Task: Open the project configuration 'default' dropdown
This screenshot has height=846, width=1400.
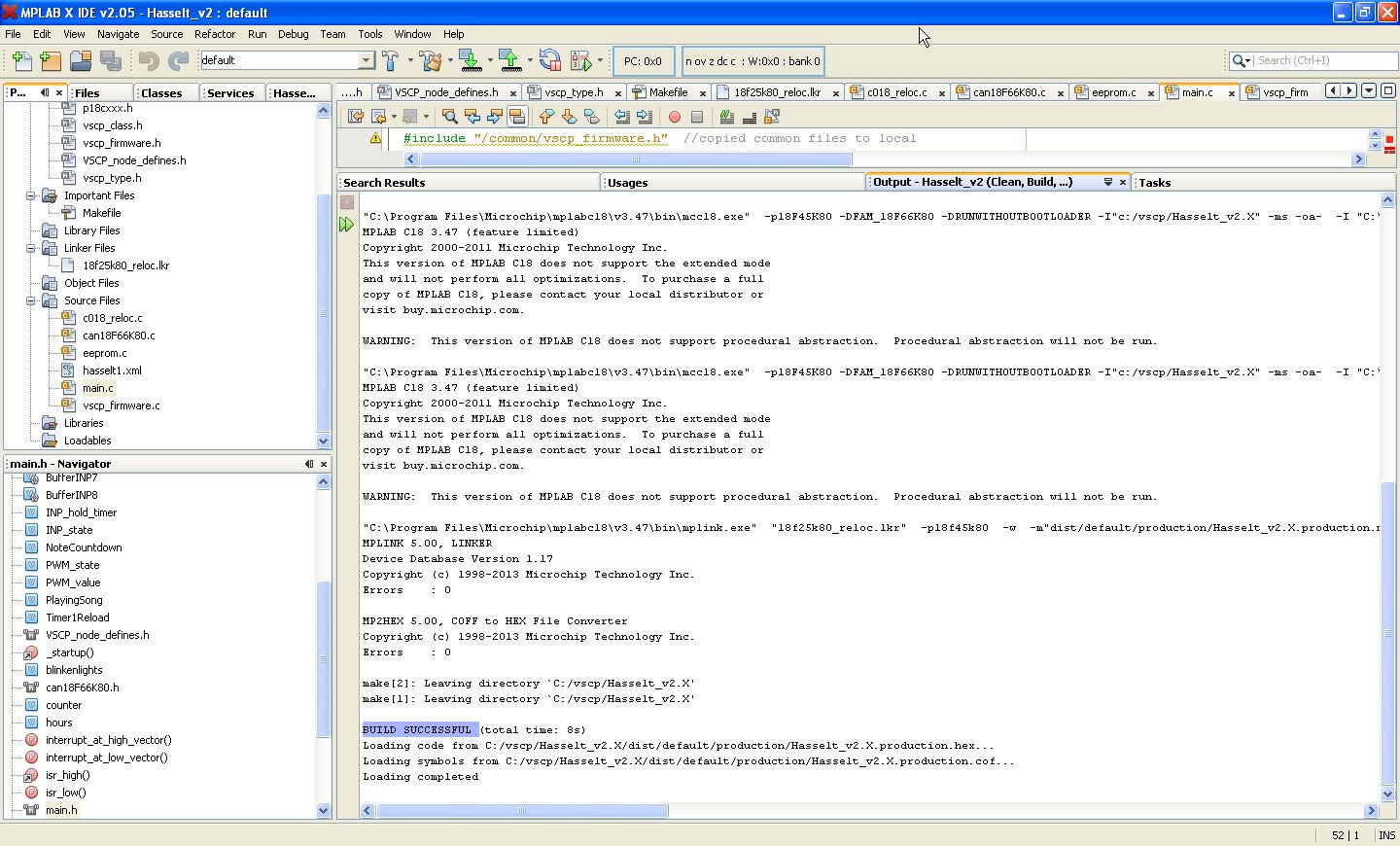Action: pos(366,60)
